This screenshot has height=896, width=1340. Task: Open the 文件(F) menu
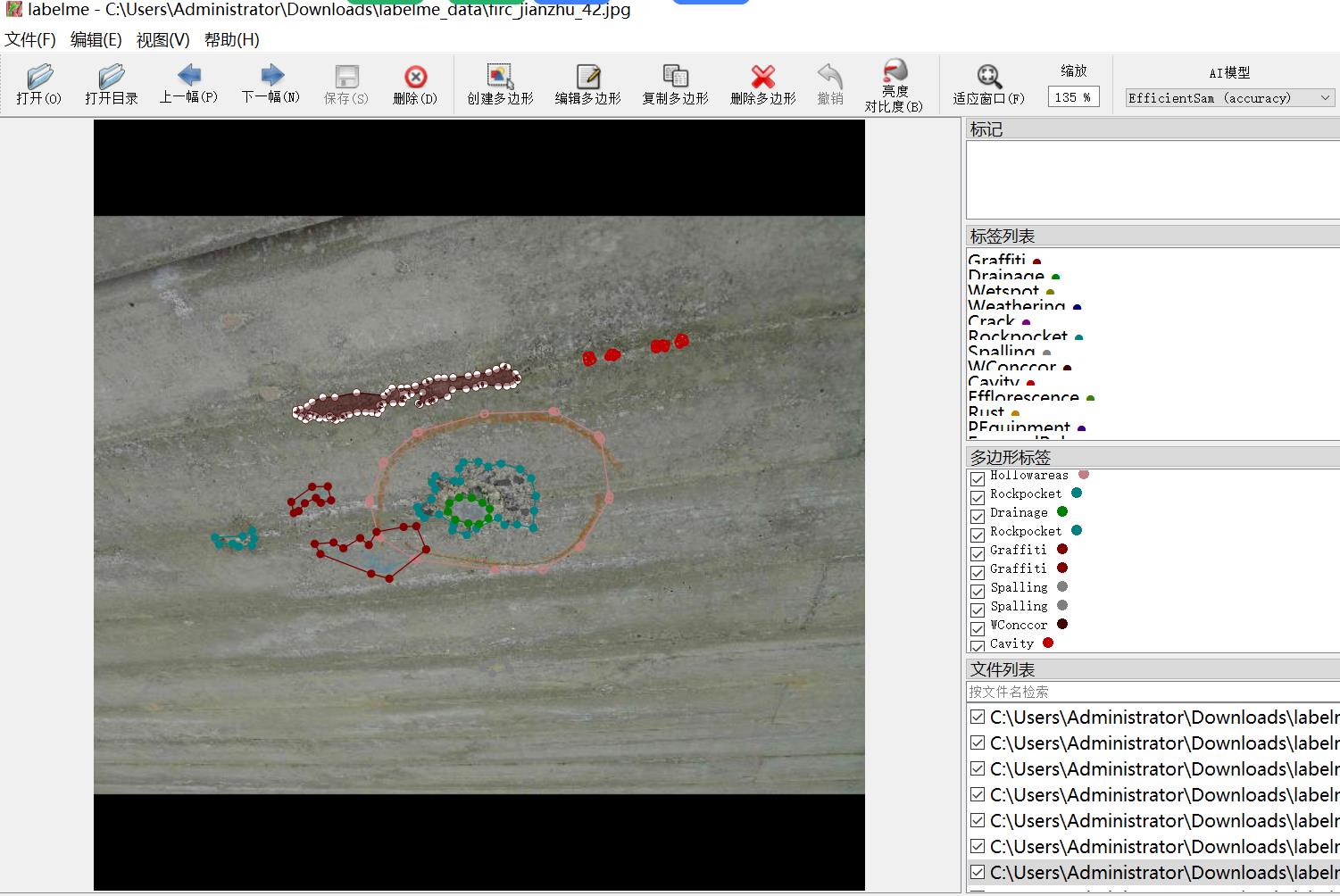30,40
